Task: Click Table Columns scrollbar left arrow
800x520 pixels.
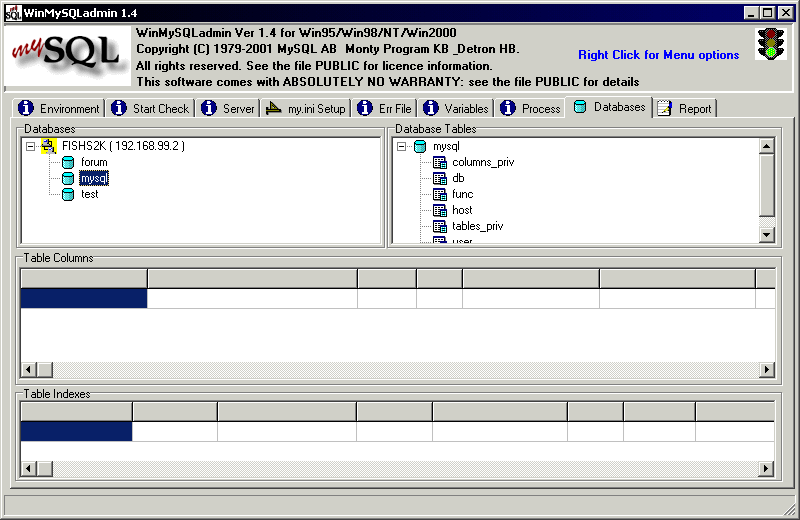Action: pyautogui.click(x=29, y=369)
